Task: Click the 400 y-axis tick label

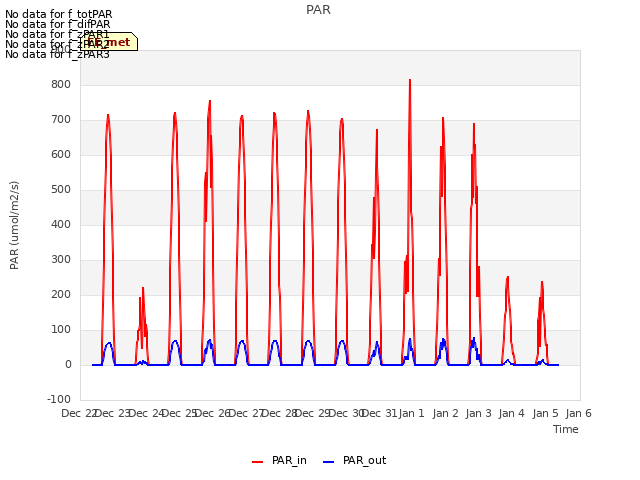Action: tap(61, 224)
